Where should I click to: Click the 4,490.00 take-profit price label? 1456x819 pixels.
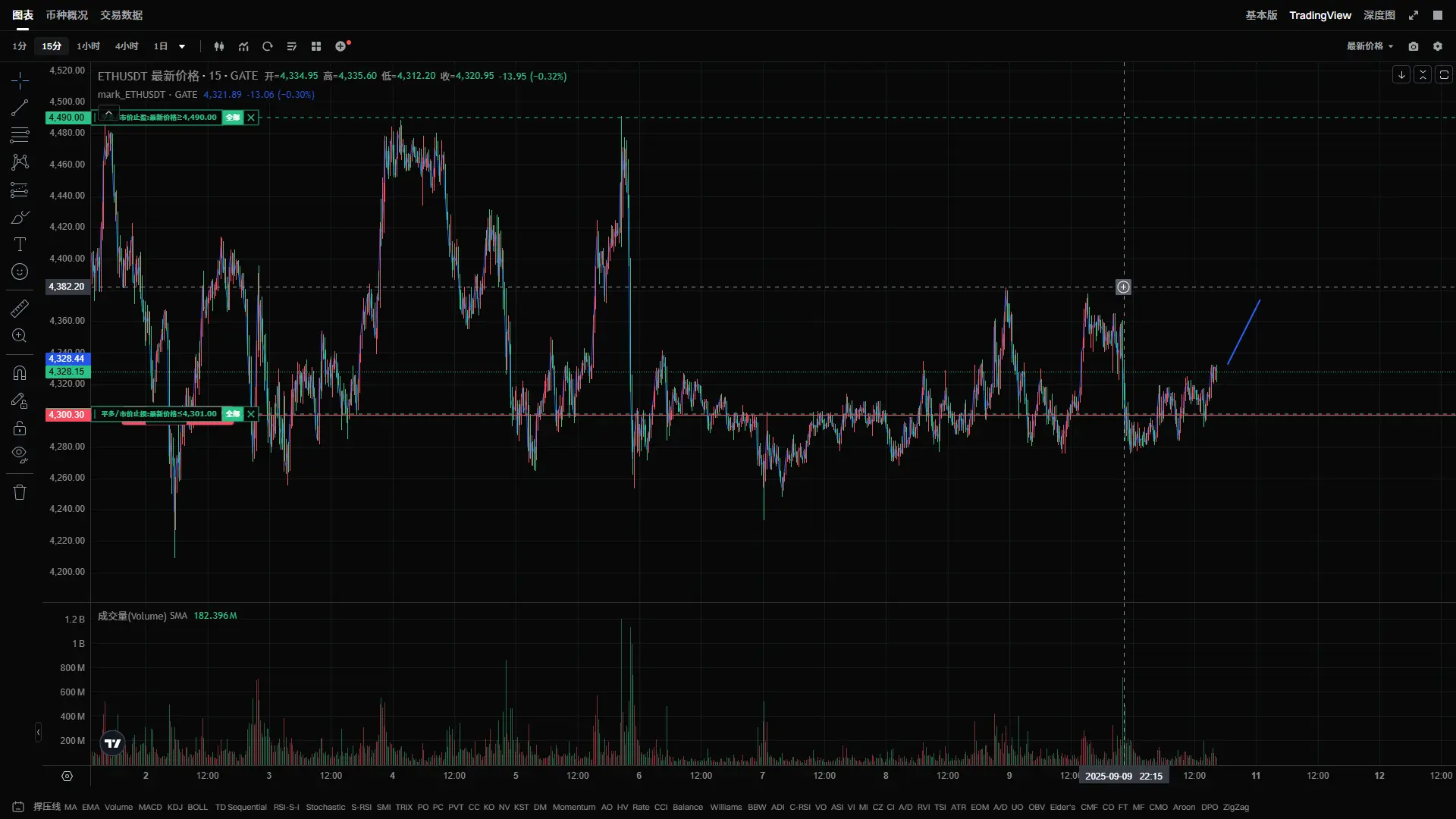[68, 118]
